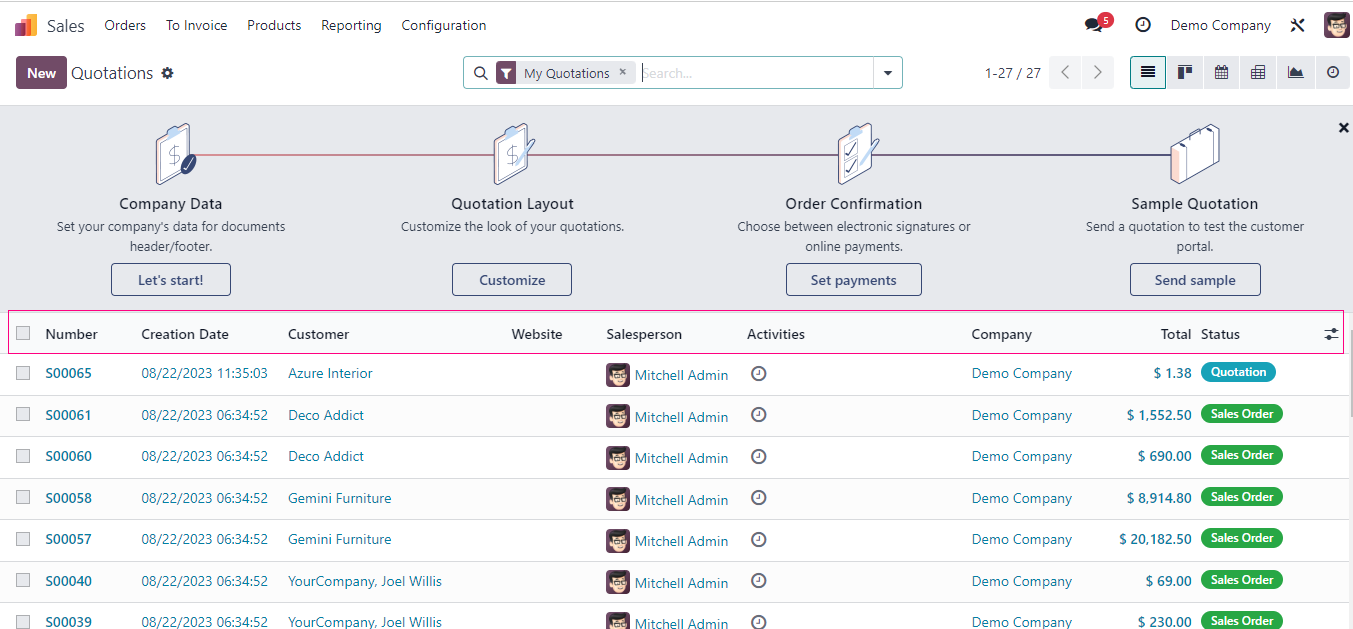Open optional columns selector in table header
Viewport: 1353px width, 629px height.
[x=1331, y=334]
